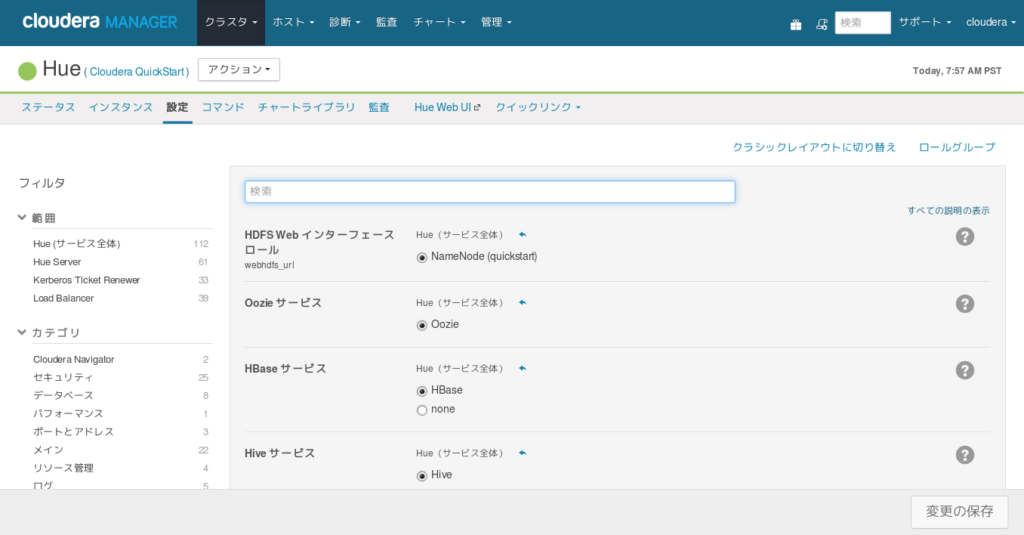The width and height of the screenshot is (1024, 535).
Task: Open ホスト dropdown menu
Action: (x=293, y=22)
